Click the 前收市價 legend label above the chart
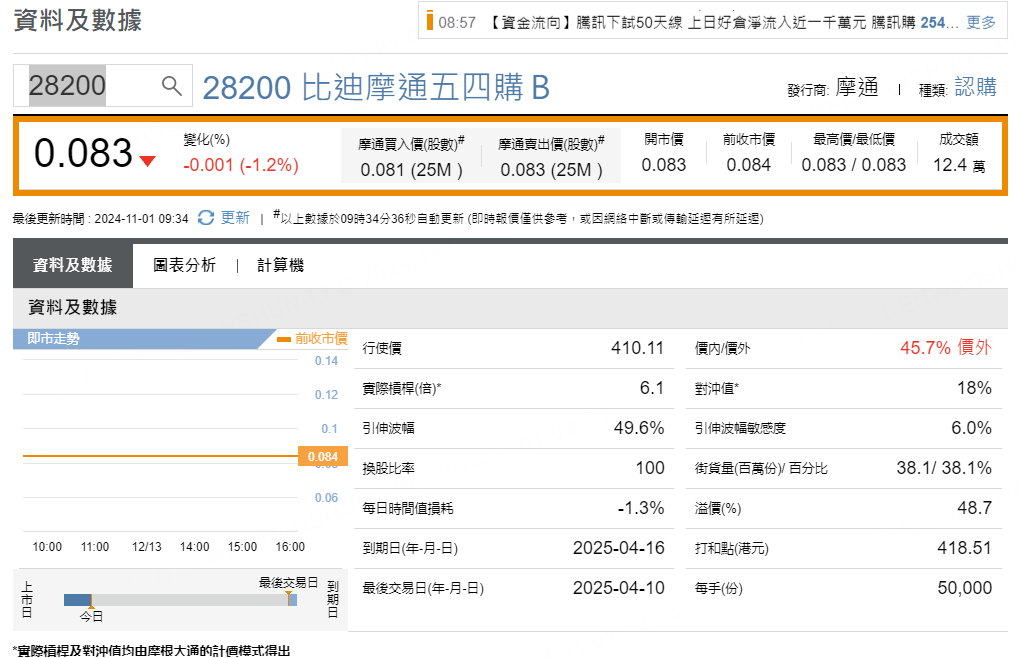1020x658 pixels. [x=321, y=338]
